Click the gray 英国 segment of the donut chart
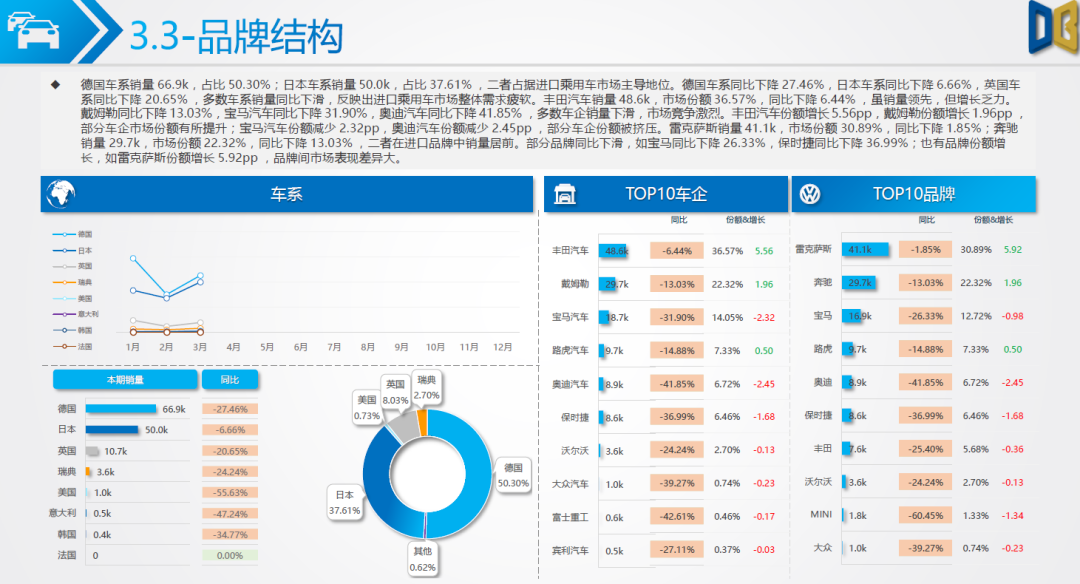Image resolution: width=1080 pixels, height=584 pixels. click(x=406, y=427)
